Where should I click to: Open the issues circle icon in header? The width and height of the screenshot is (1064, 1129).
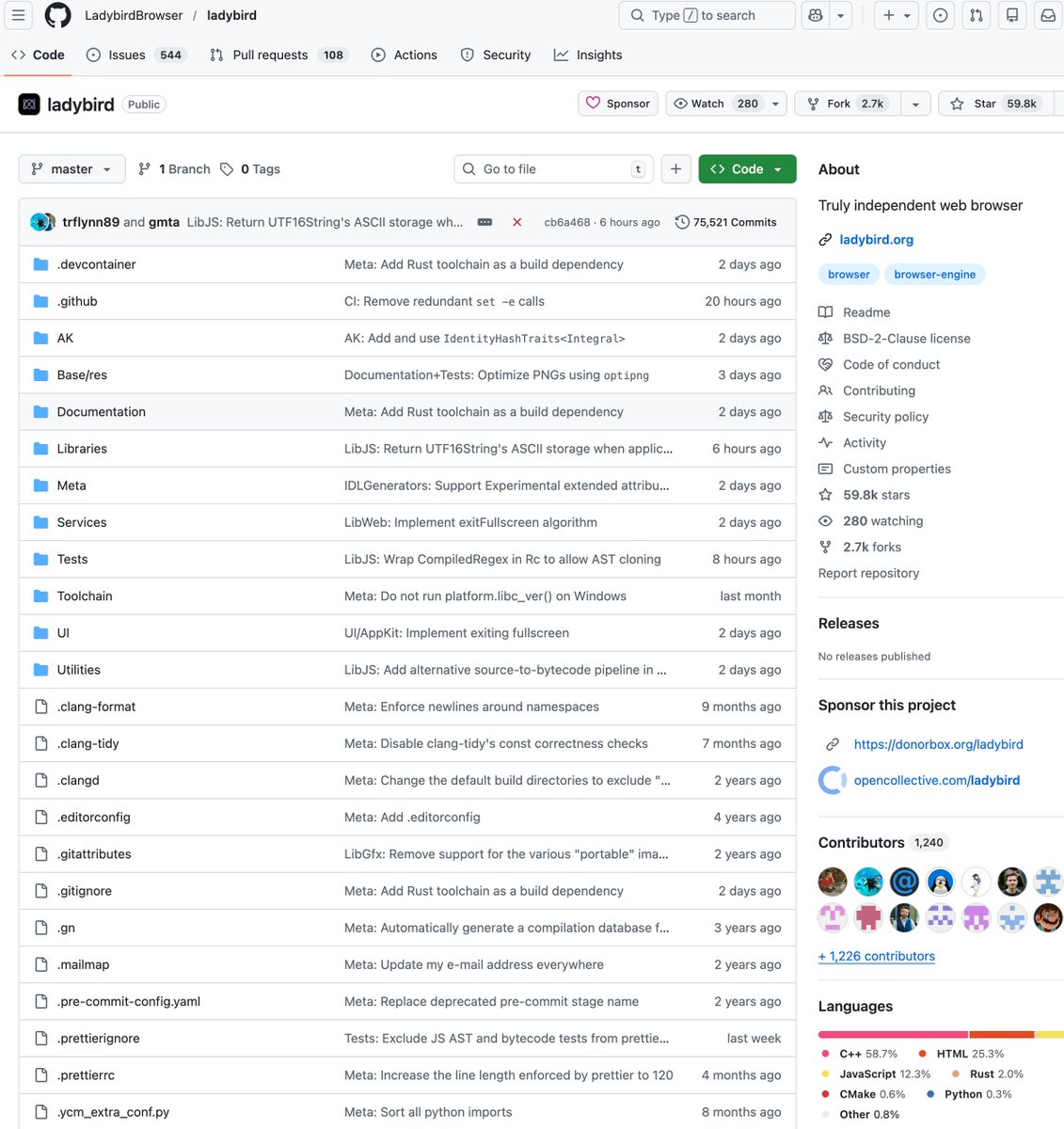coord(940,15)
